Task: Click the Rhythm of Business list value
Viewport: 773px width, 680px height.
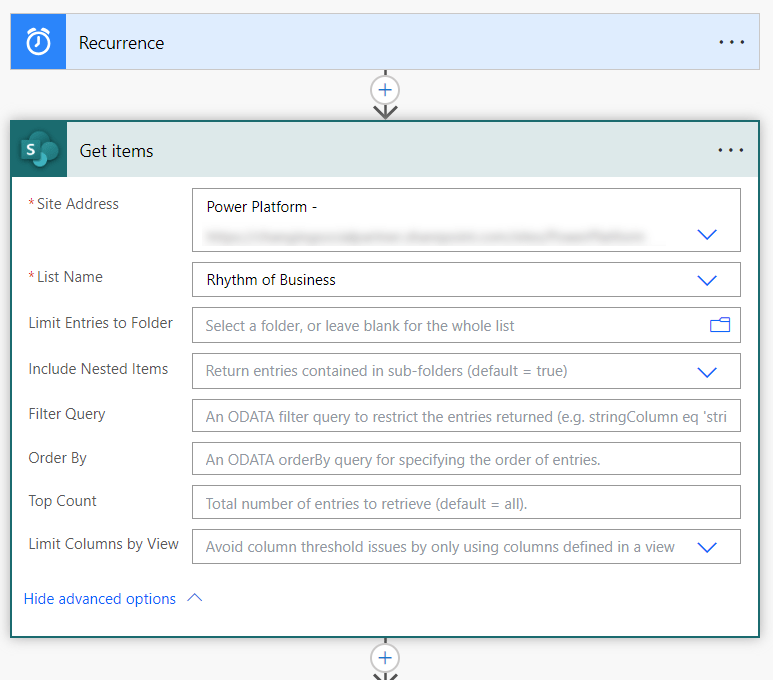Action: click(271, 280)
